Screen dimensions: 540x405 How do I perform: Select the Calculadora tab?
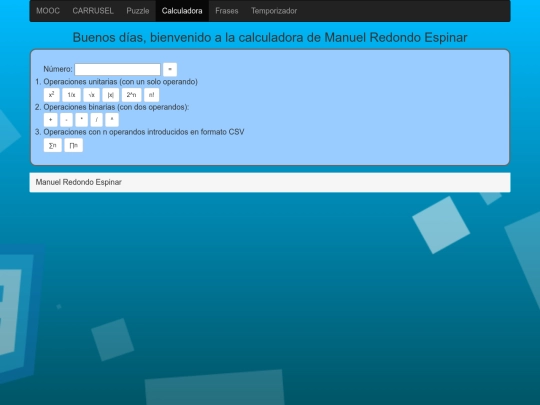[182, 11]
